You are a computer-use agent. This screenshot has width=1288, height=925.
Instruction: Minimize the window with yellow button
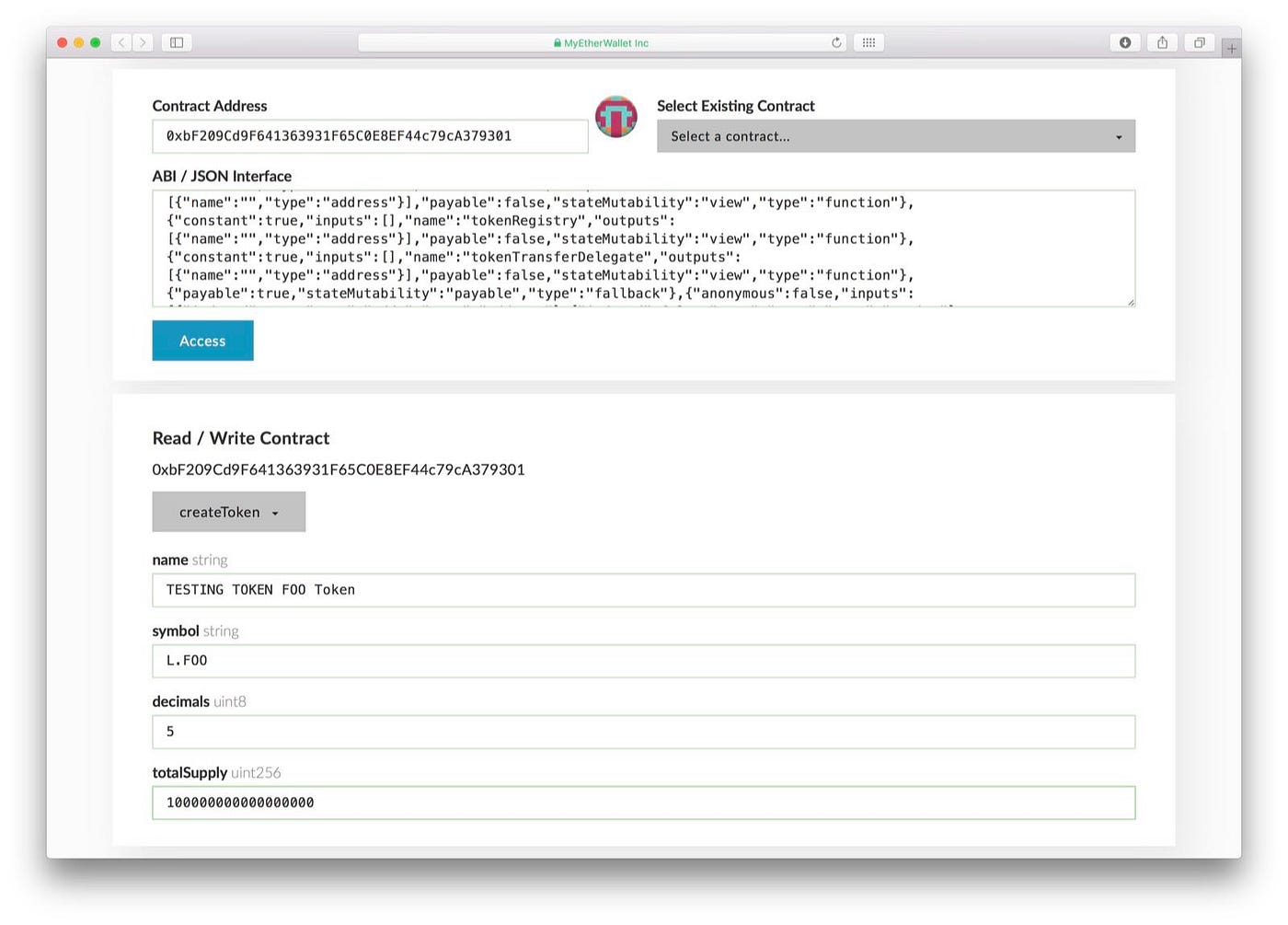(79, 42)
